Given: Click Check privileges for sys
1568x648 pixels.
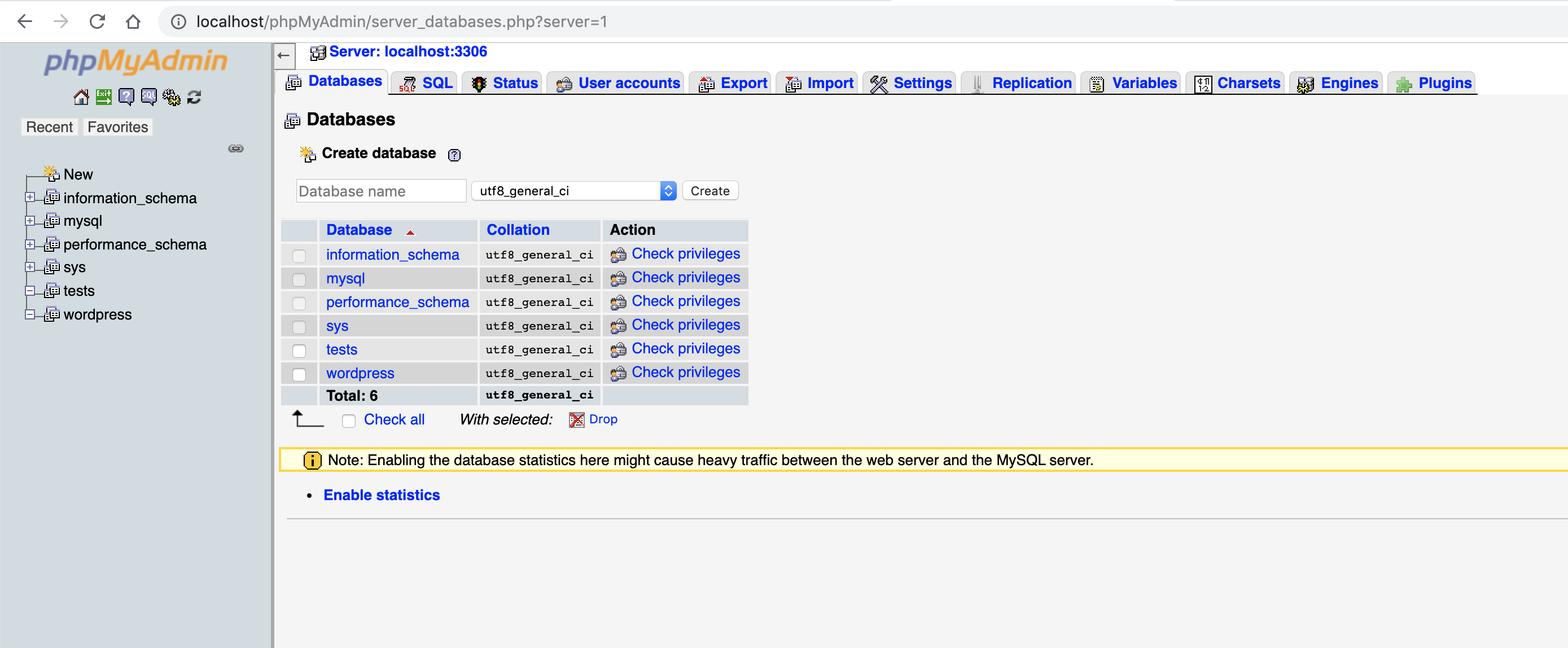Looking at the screenshot, I should point(685,325).
